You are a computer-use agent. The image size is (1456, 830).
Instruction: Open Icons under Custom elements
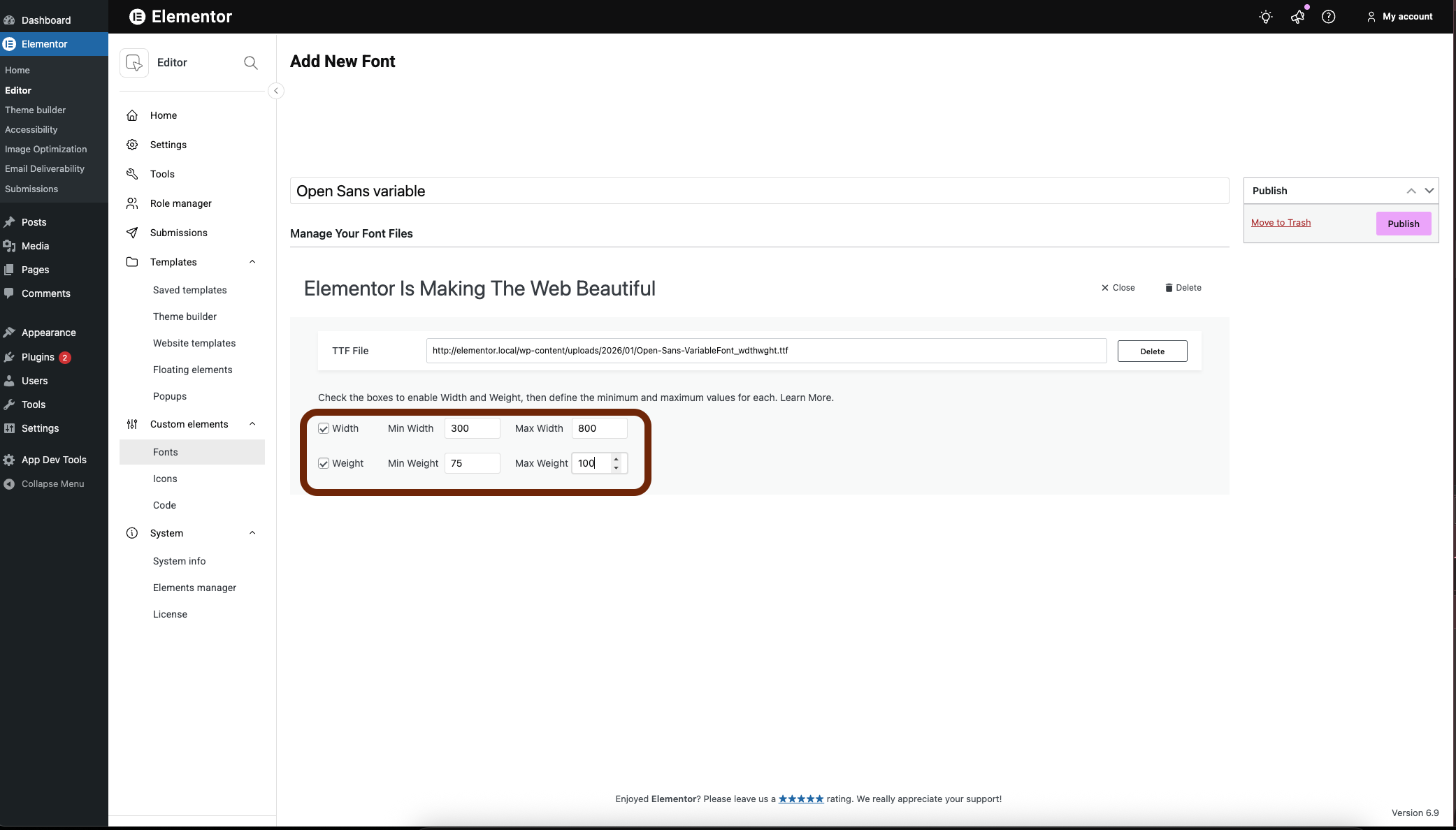pos(165,479)
